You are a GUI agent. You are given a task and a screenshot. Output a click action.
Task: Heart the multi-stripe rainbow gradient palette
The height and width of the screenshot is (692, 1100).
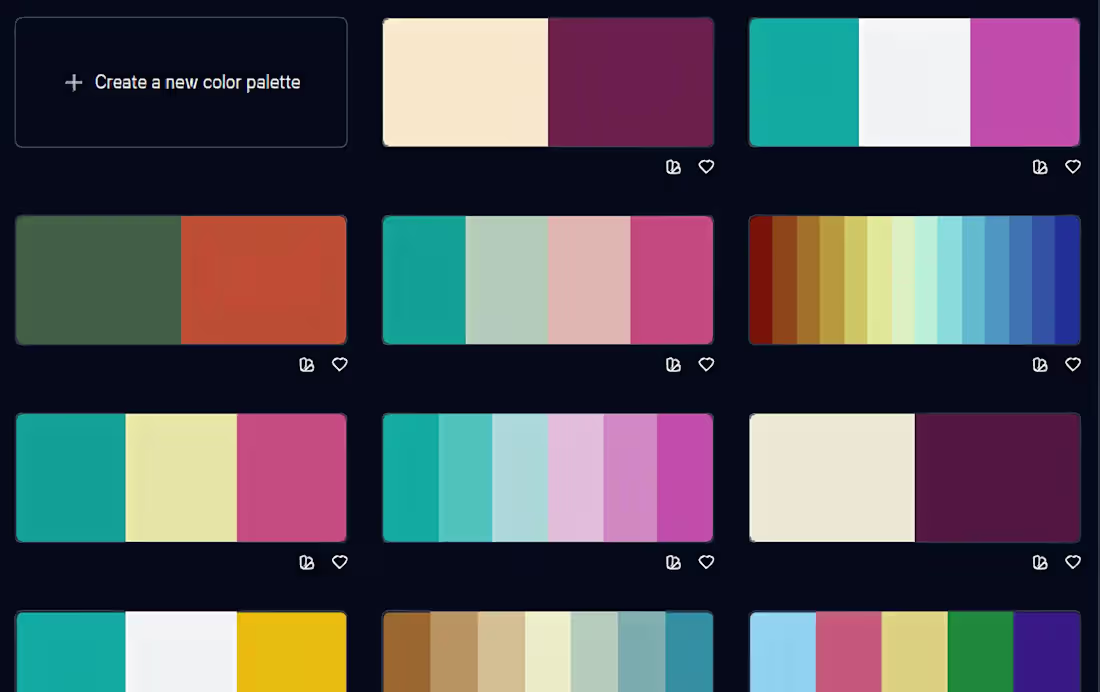click(1073, 365)
